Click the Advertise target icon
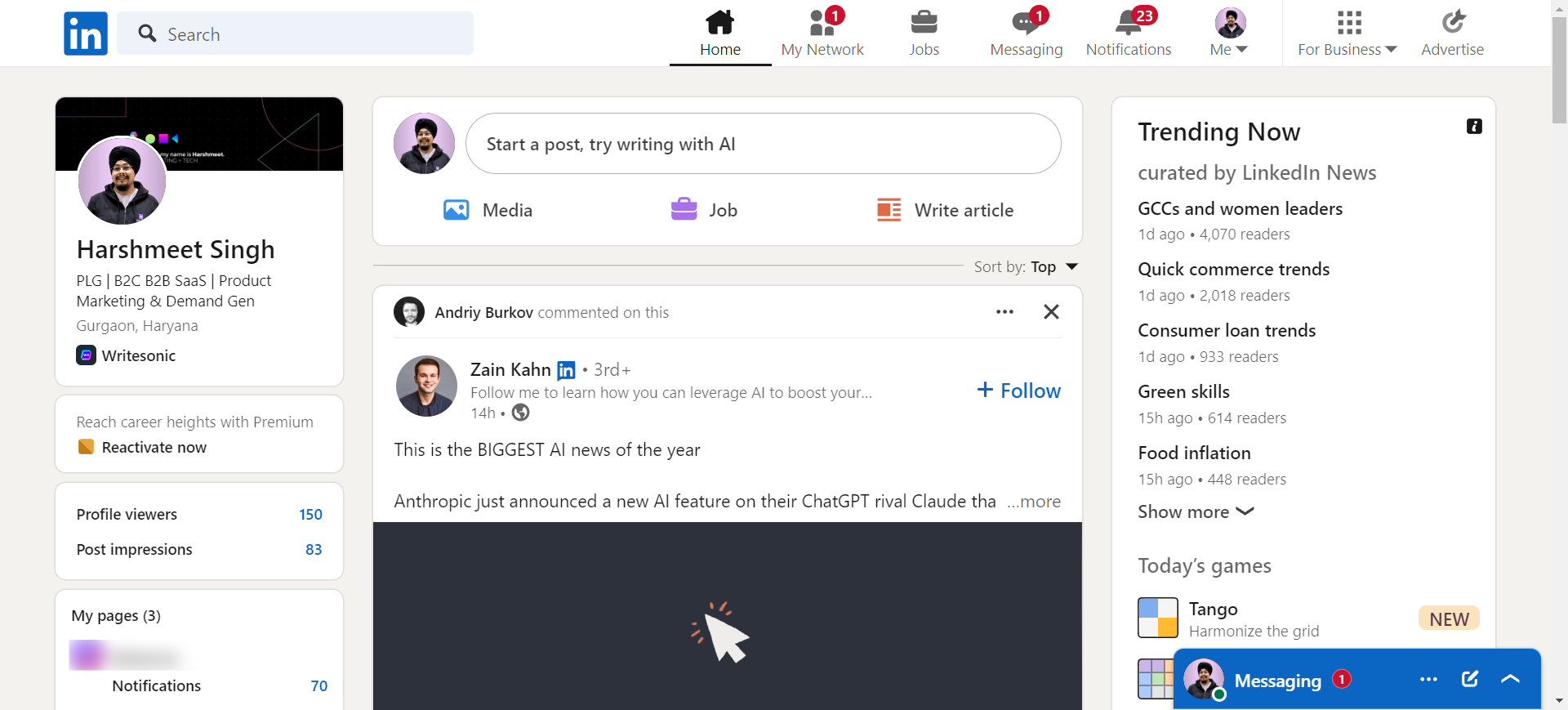Image resolution: width=1568 pixels, height=710 pixels. pyautogui.click(x=1453, y=22)
